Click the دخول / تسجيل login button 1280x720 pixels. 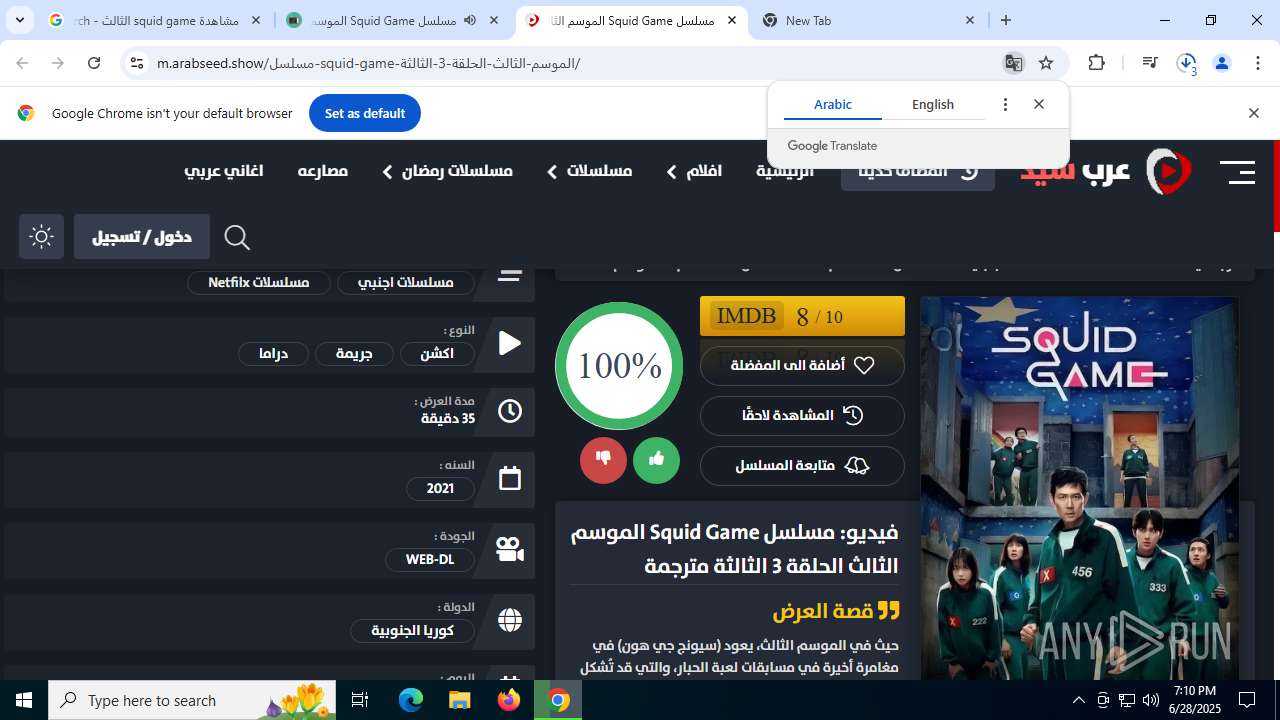click(142, 237)
